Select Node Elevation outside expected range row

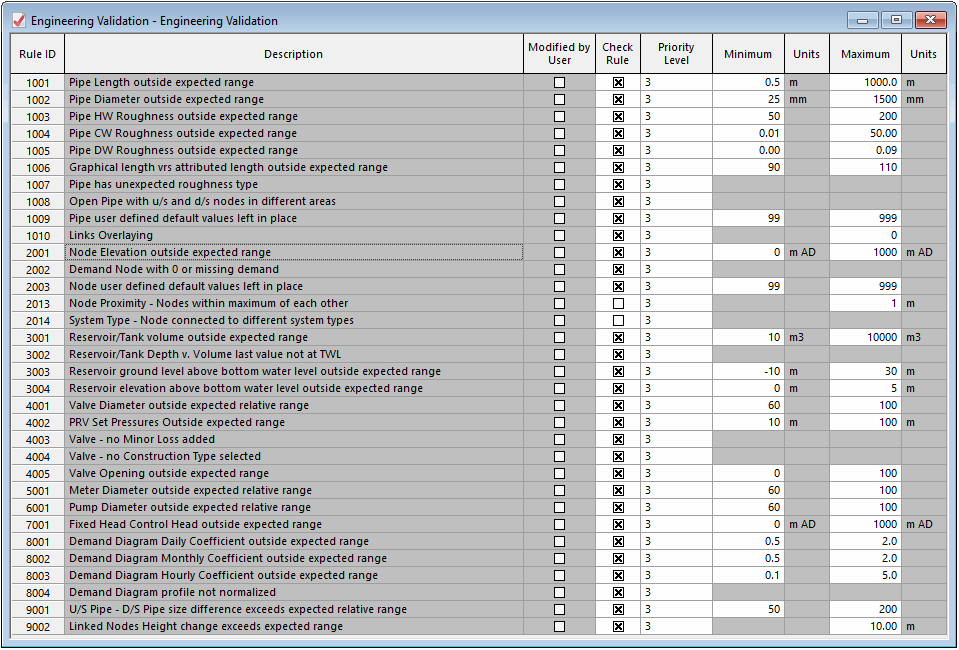[x=294, y=252]
